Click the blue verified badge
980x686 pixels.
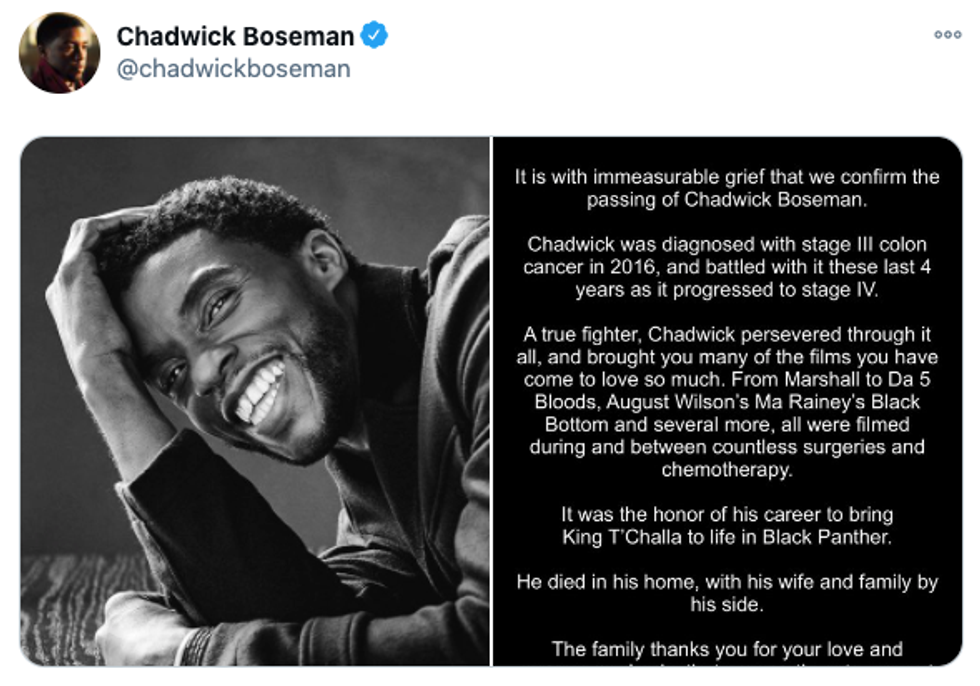click(374, 36)
